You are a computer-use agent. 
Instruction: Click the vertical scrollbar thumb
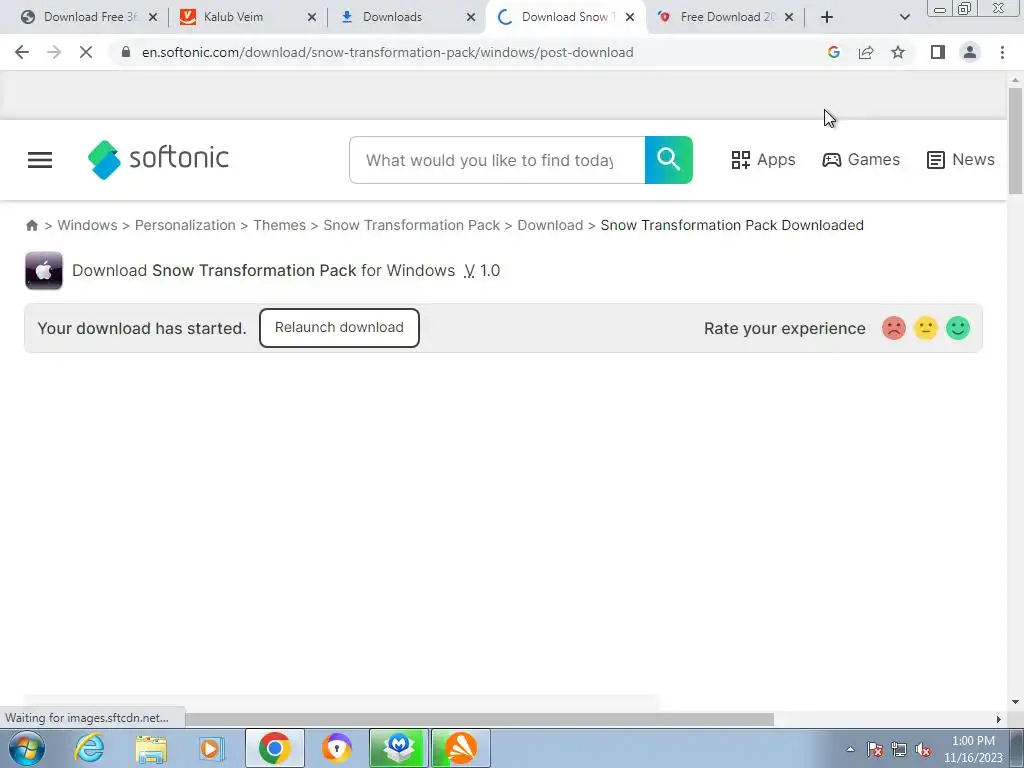coord(1015,140)
